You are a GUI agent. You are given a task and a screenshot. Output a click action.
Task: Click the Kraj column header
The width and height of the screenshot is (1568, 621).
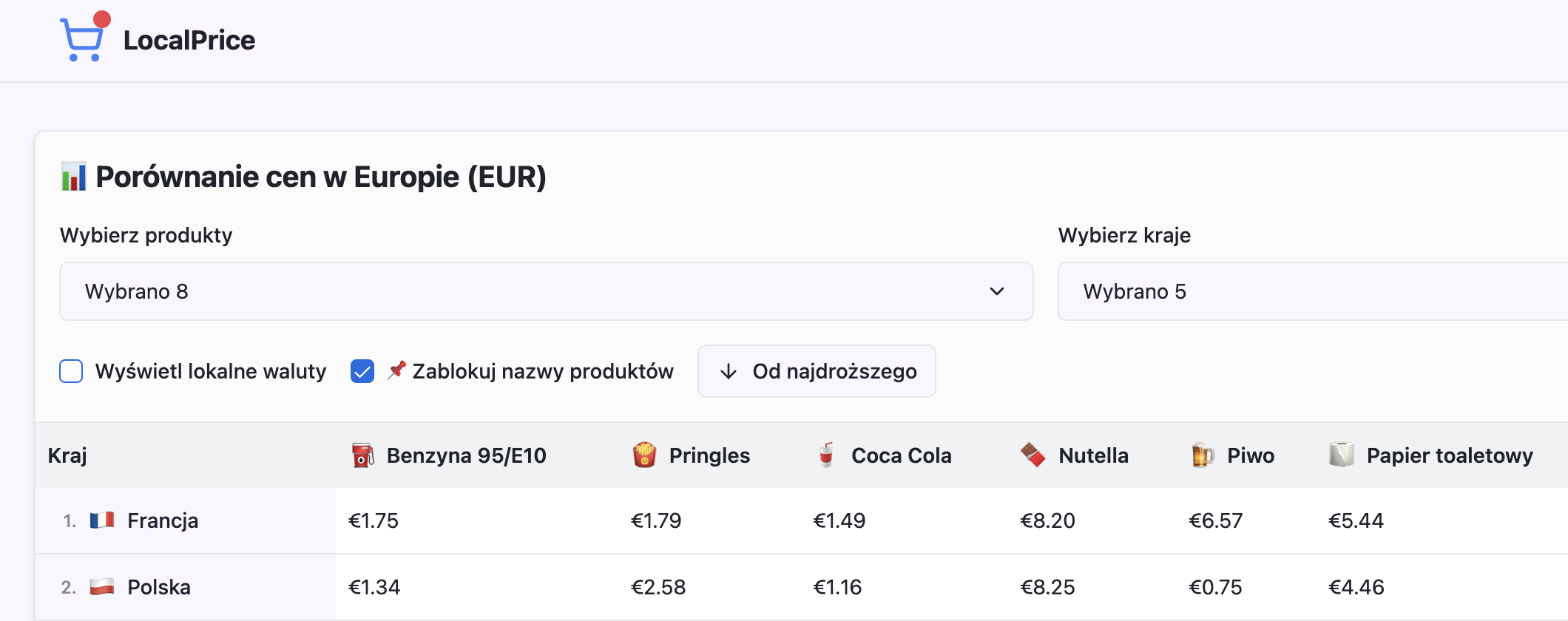[67, 455]
